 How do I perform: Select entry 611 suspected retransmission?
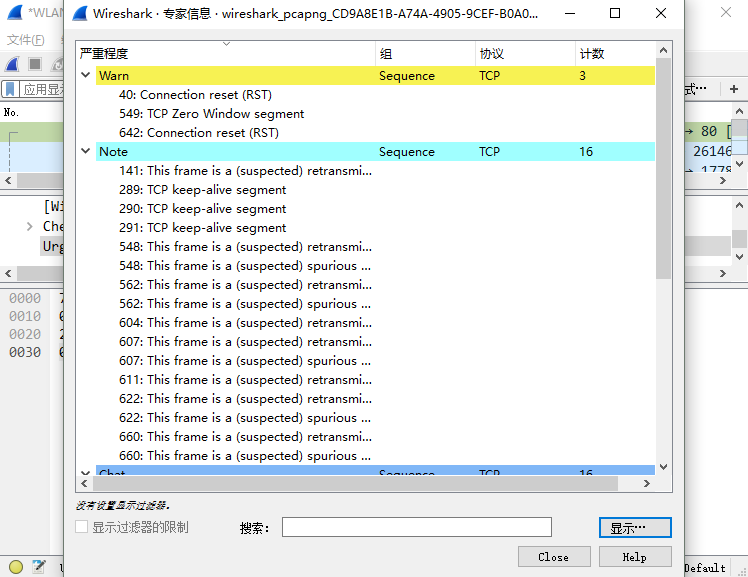[245, 380]
